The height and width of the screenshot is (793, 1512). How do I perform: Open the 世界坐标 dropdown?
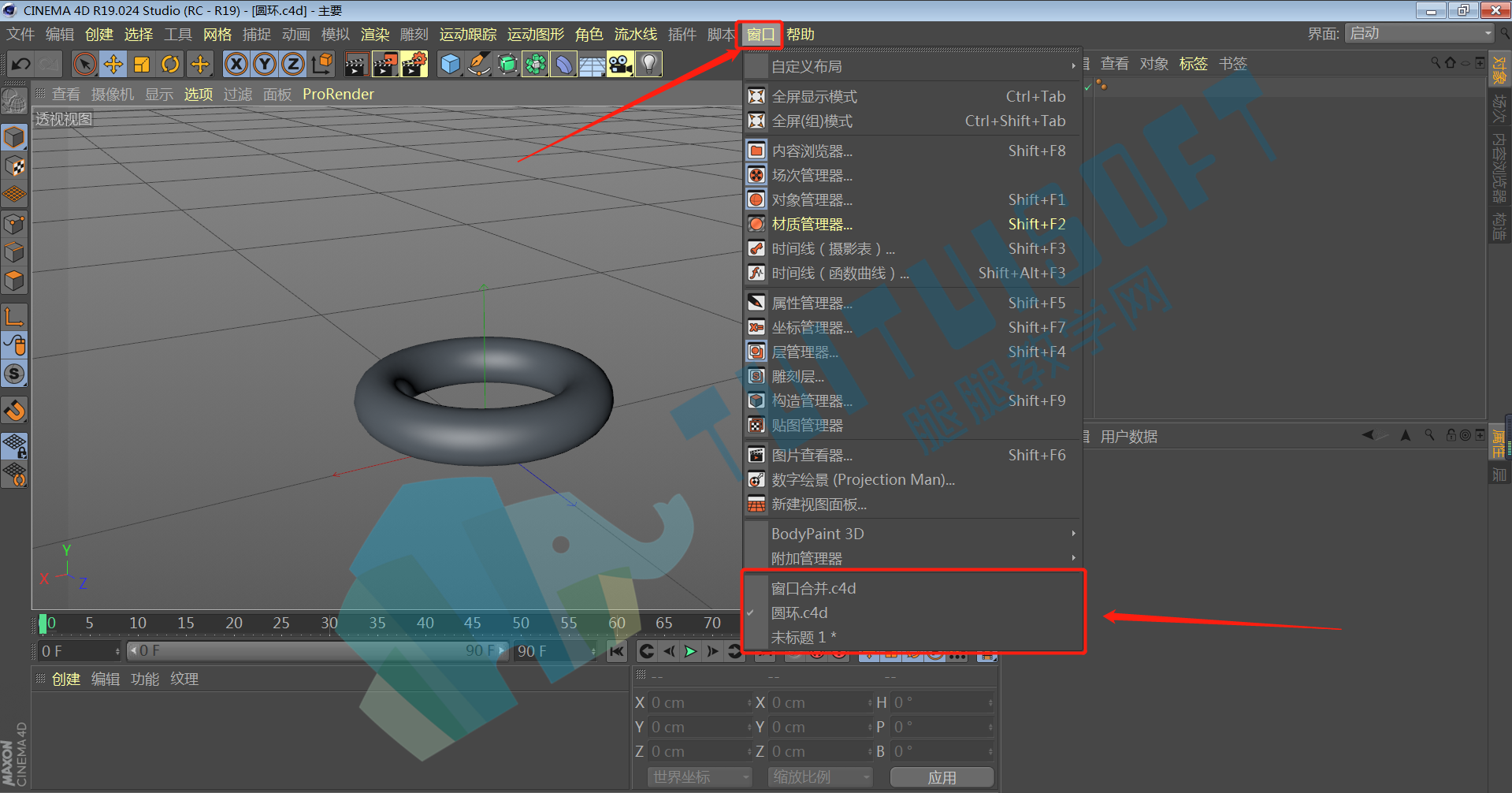pyautogui.click(x=700, y=777)
